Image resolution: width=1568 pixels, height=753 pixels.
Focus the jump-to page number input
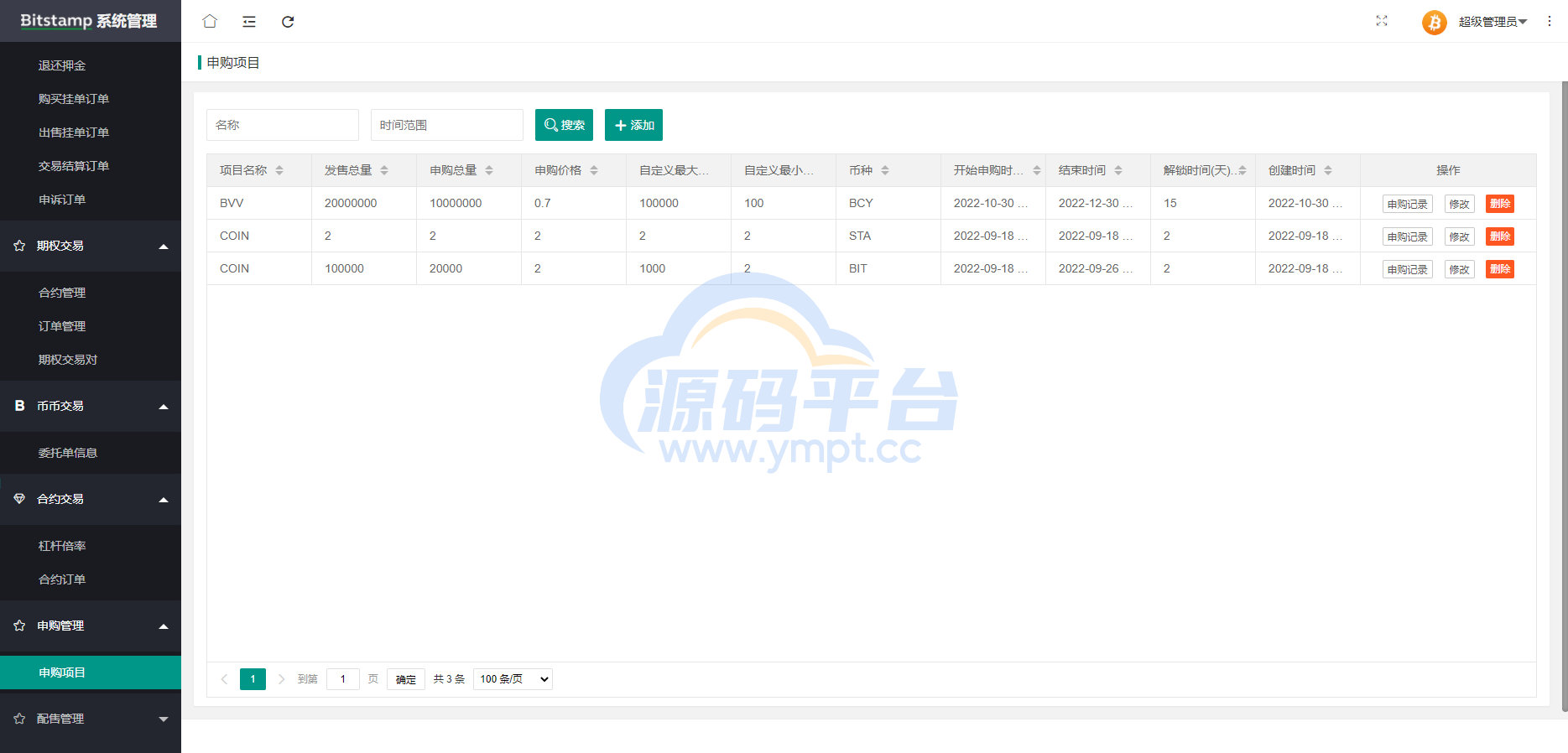(x=343, y=679)
